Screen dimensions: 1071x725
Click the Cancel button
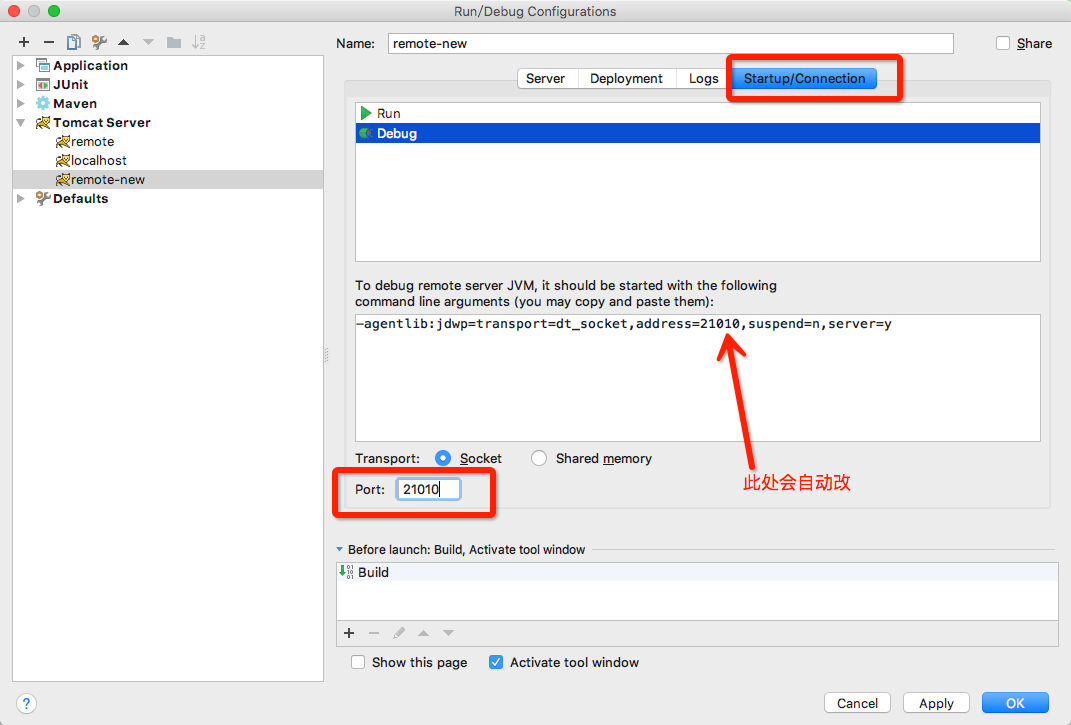tap(857, 703)
